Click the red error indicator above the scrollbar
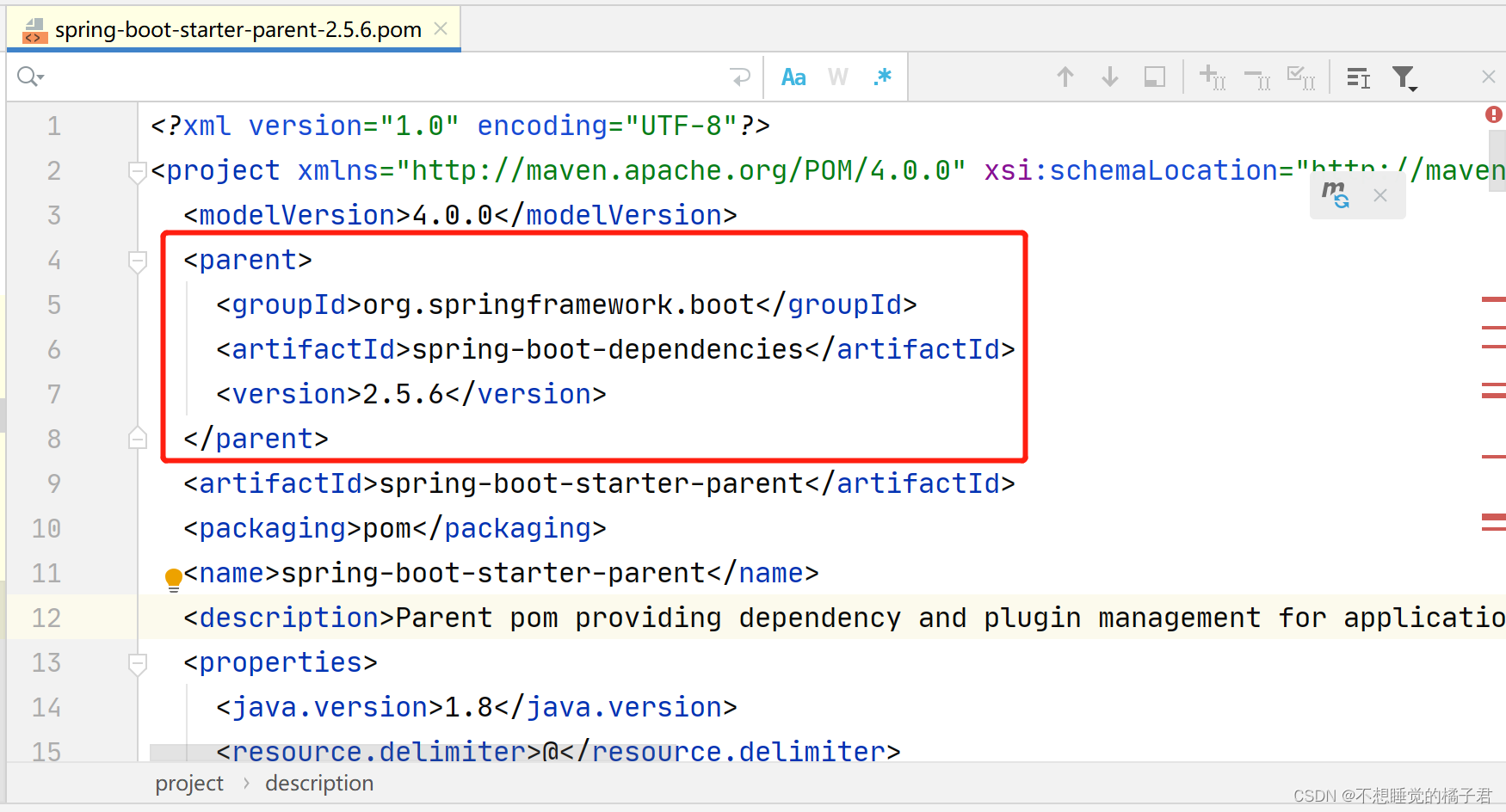Screen dimensions: 1506x812 [1493, 114]
